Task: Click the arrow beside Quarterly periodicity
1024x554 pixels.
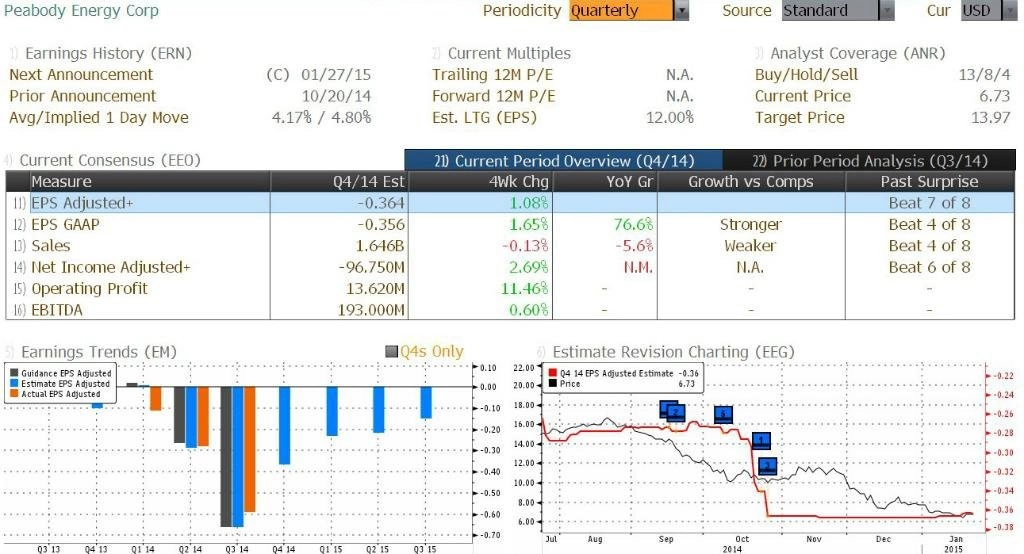Action: (x=681, y=10)
